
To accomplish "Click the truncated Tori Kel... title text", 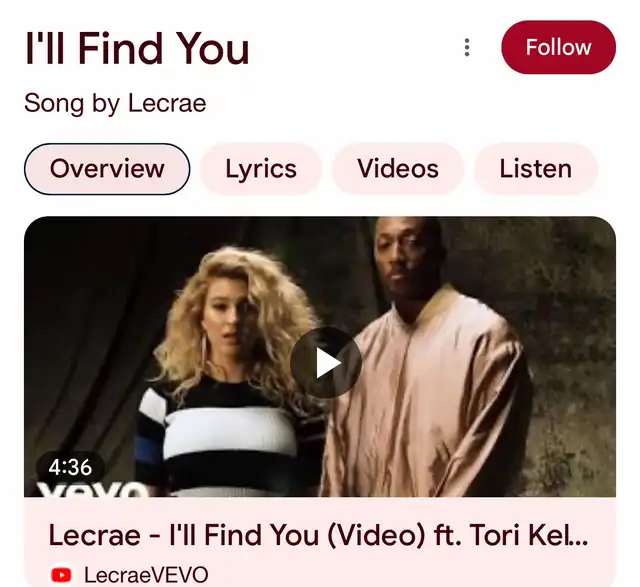I will tap(529, 535).
